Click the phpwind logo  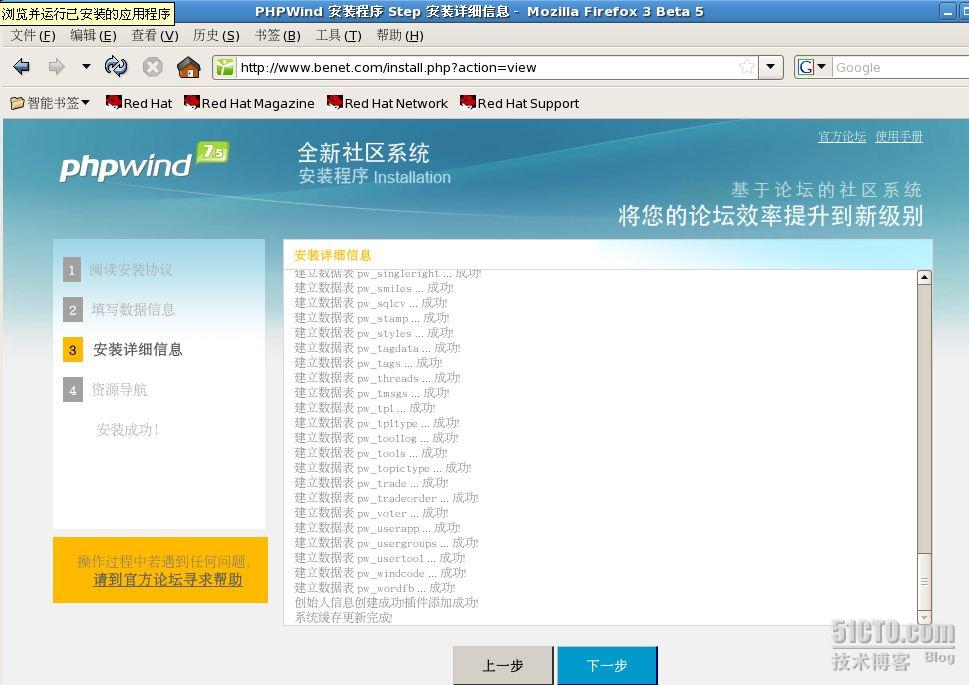pos(144,162)
